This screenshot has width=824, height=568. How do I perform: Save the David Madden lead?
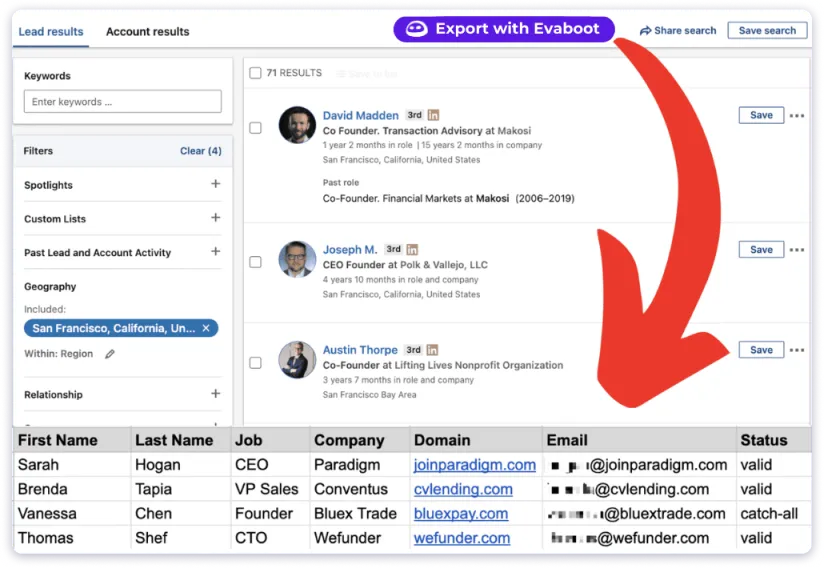tap(761, 115)
